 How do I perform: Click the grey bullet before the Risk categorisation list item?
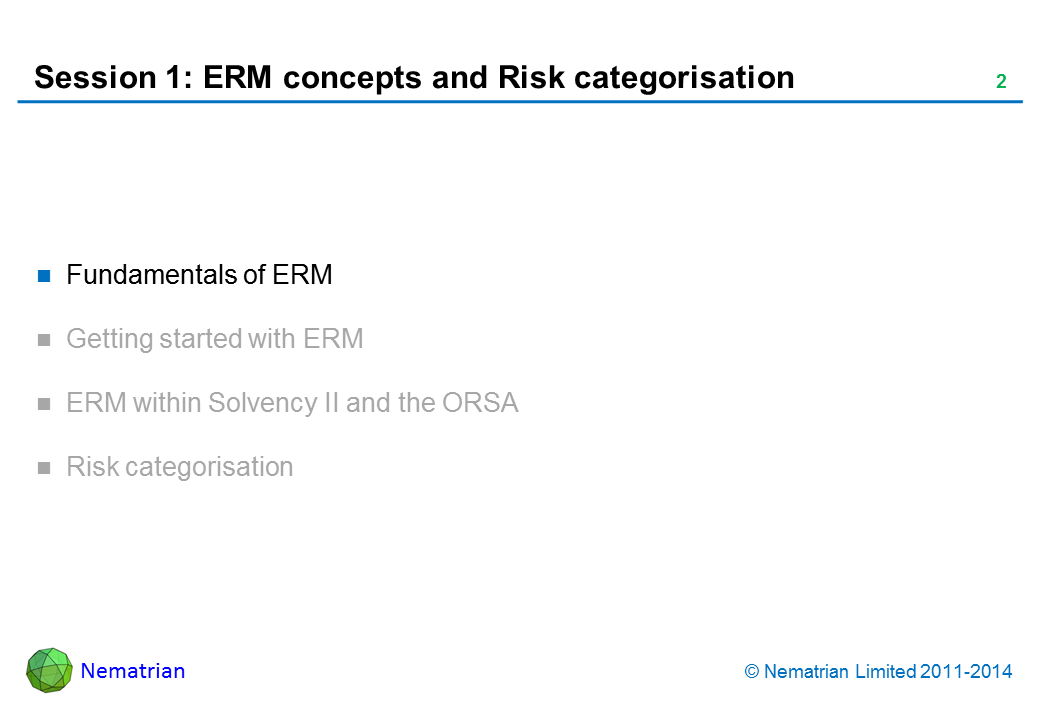tap(44, 468)
